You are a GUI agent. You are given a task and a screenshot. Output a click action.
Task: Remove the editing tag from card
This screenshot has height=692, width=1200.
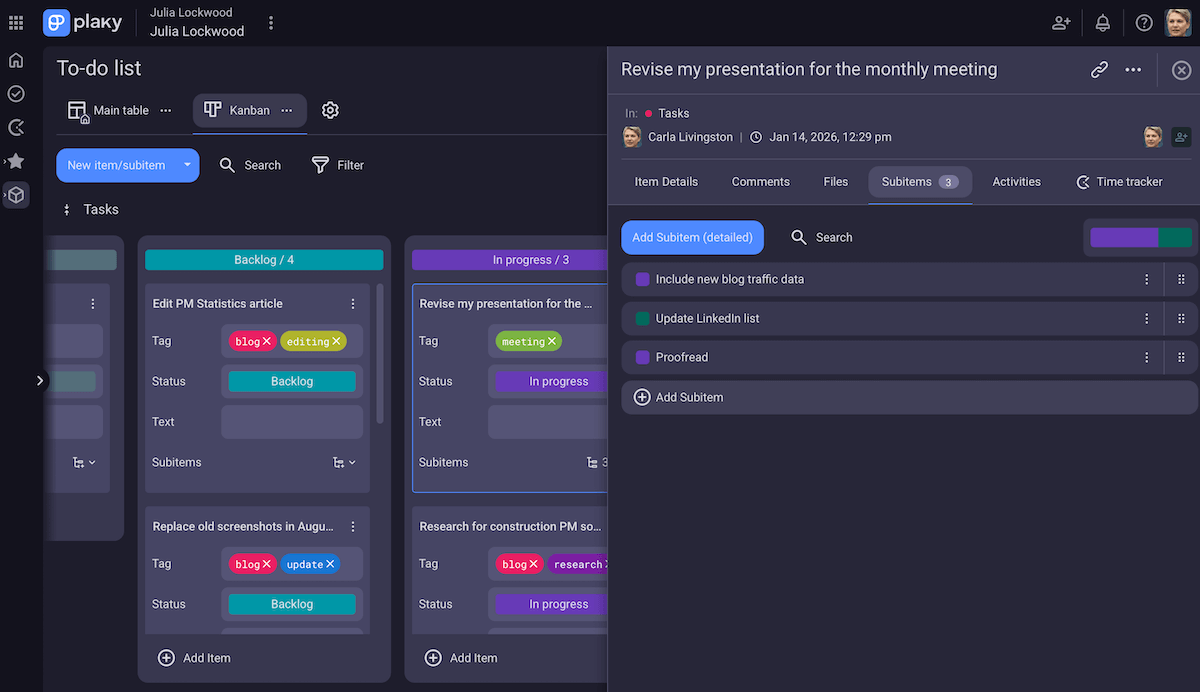(337, 342)
